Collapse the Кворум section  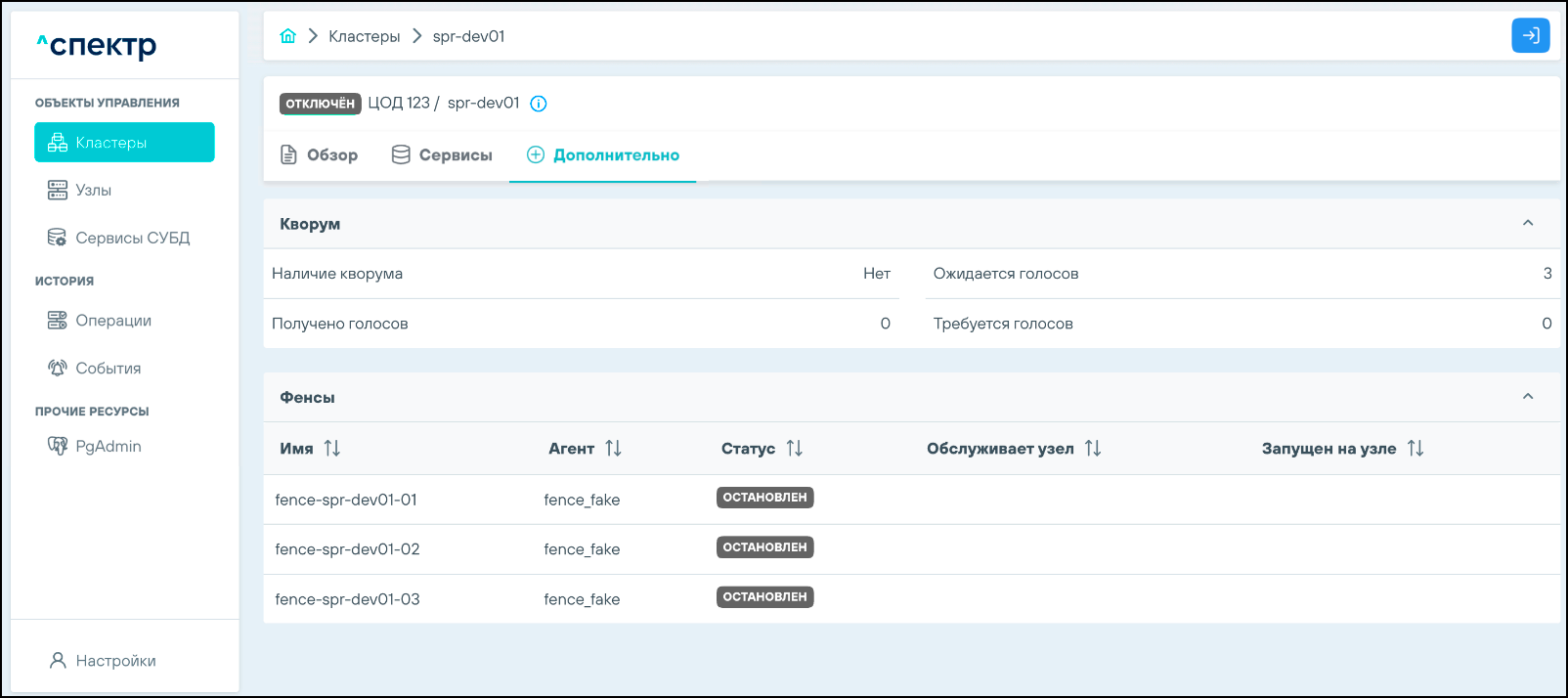coord(1528,224)
